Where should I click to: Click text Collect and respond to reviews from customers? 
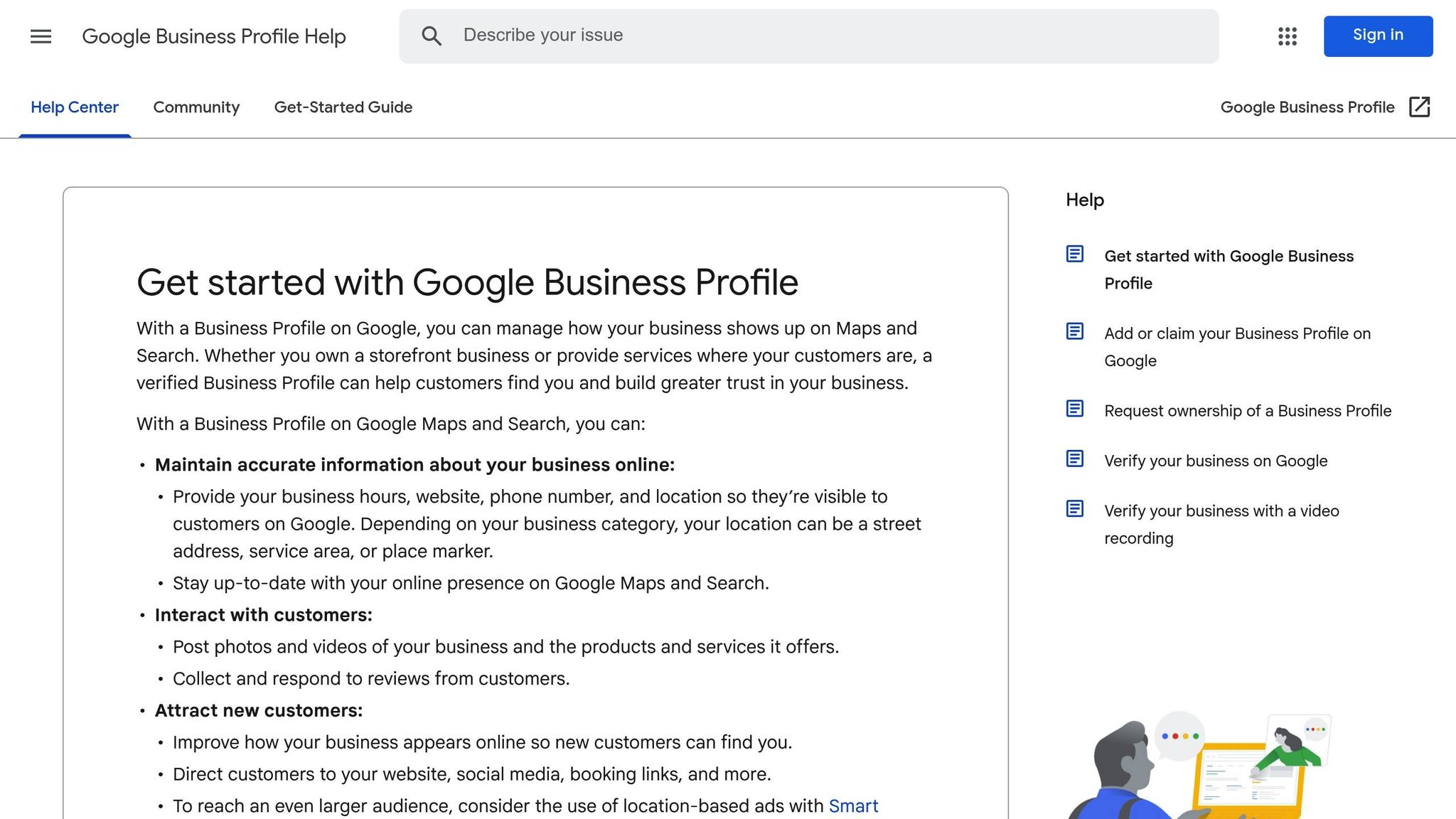371,679
